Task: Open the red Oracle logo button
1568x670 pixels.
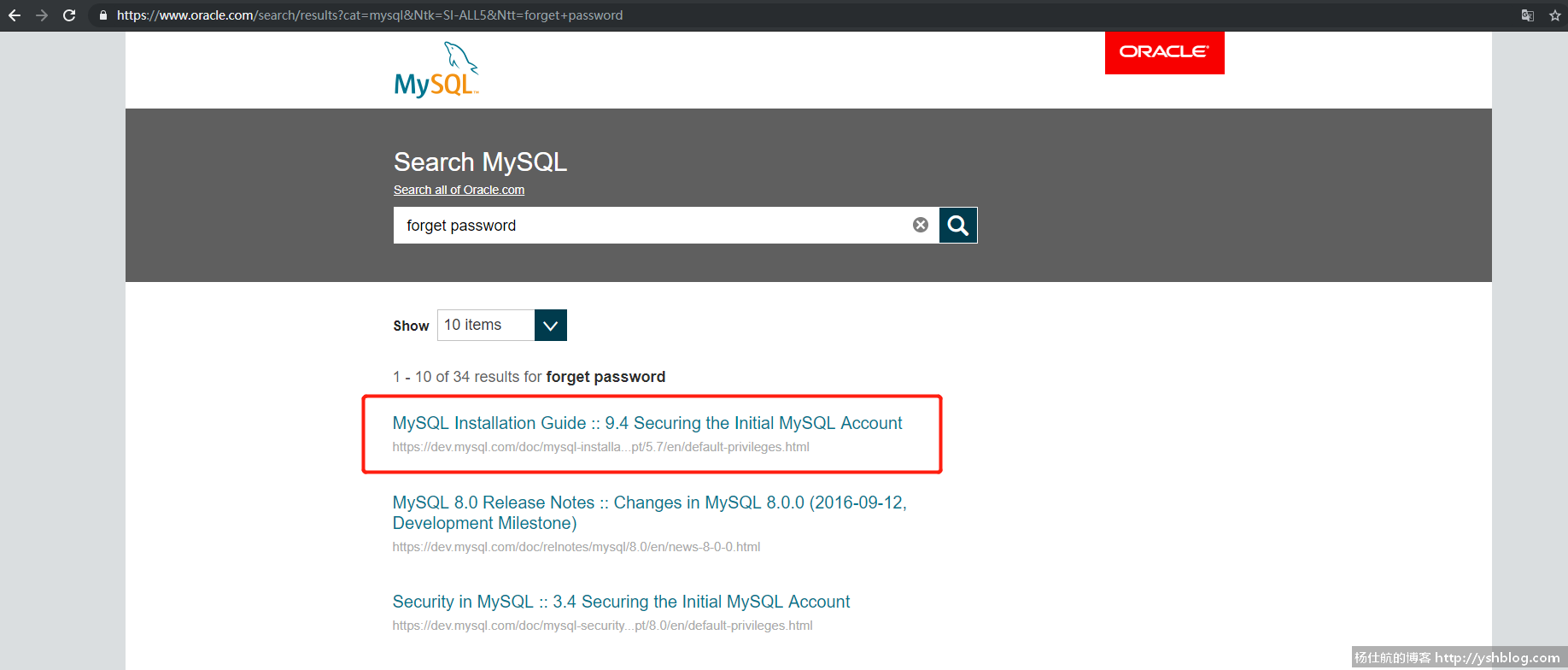Action: tap(1165, 53)
